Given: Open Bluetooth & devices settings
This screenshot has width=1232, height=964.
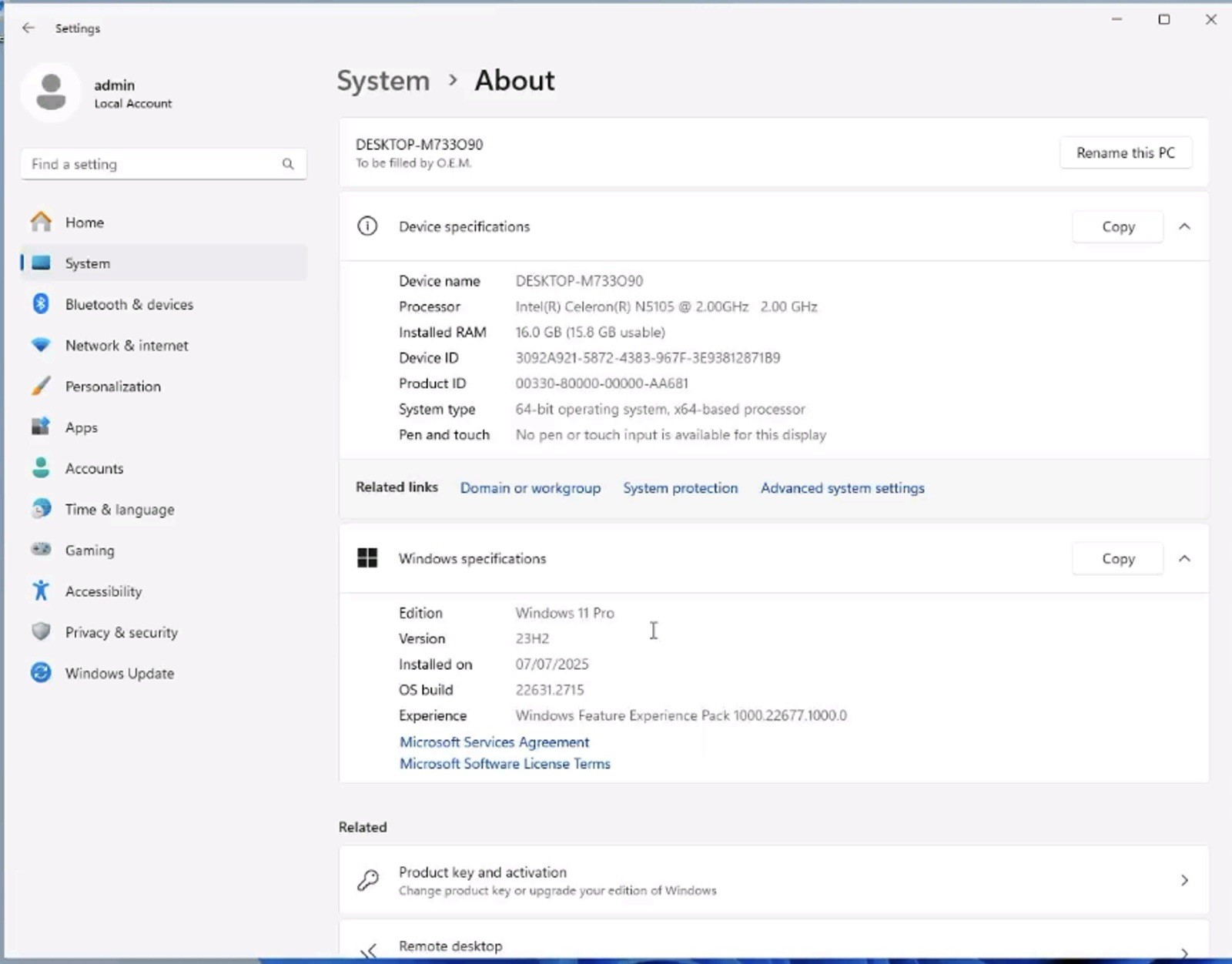Looking at the screenshot, I should click(164, 304).
